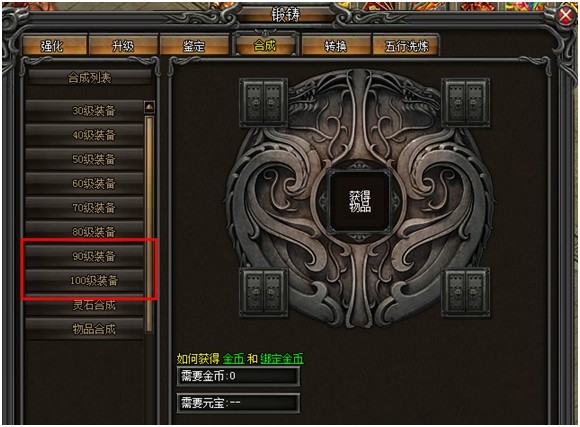Expand the 90级装备 category
Image resolution: width=580 pixels, height=427 pixels.
pos(85,256)
